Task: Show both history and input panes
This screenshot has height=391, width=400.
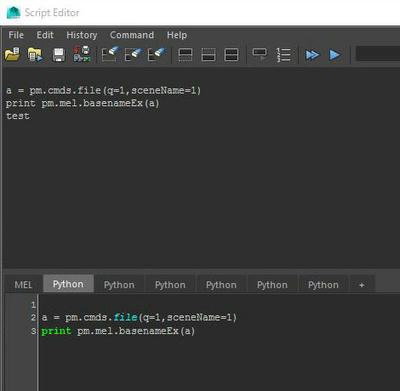Action: point(231,55)
